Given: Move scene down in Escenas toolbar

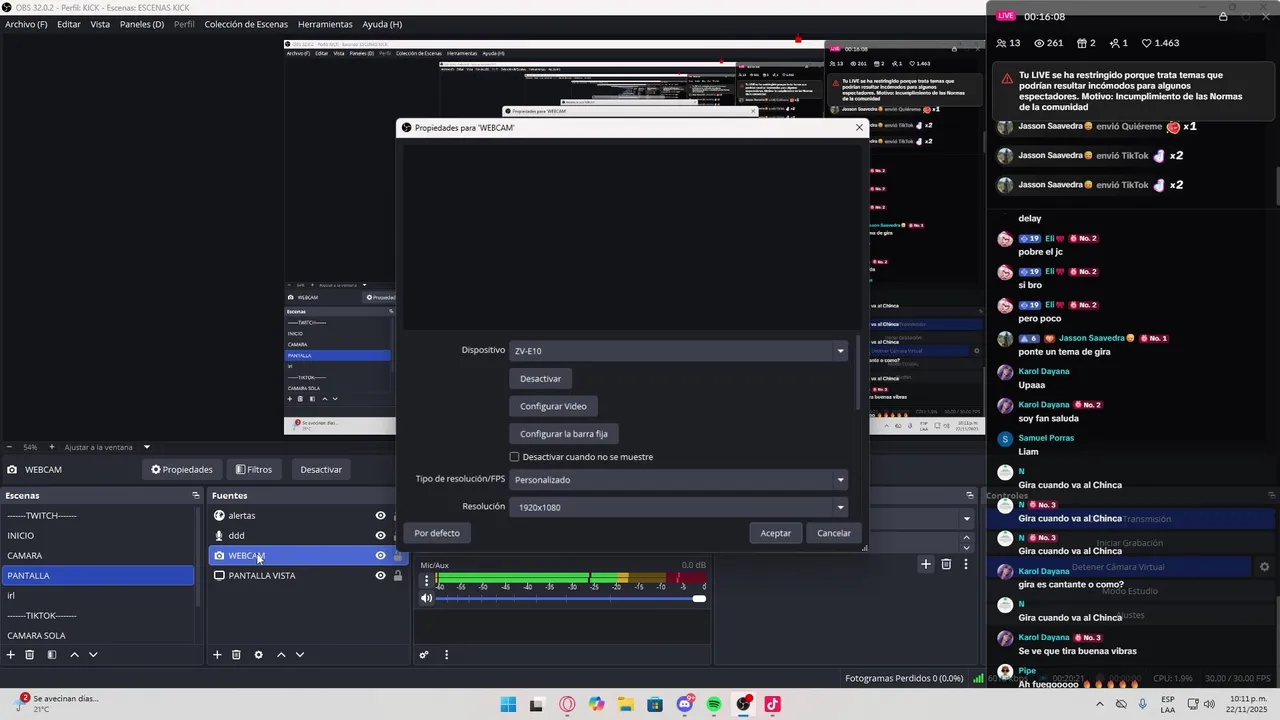Looking at the screenshot, I should pos(93,655).
